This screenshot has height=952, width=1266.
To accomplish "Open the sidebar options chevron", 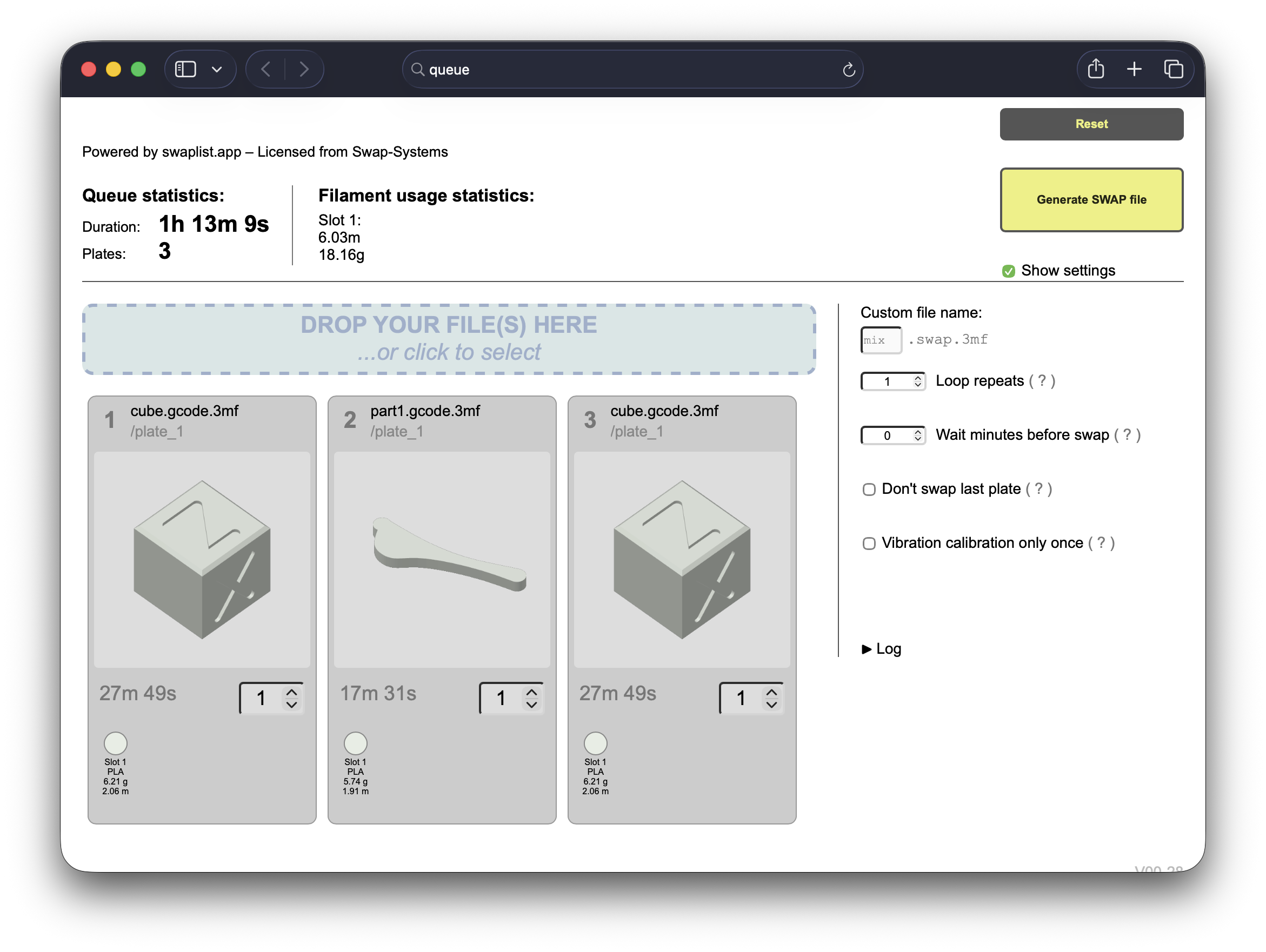I will [x=217, y=69].
